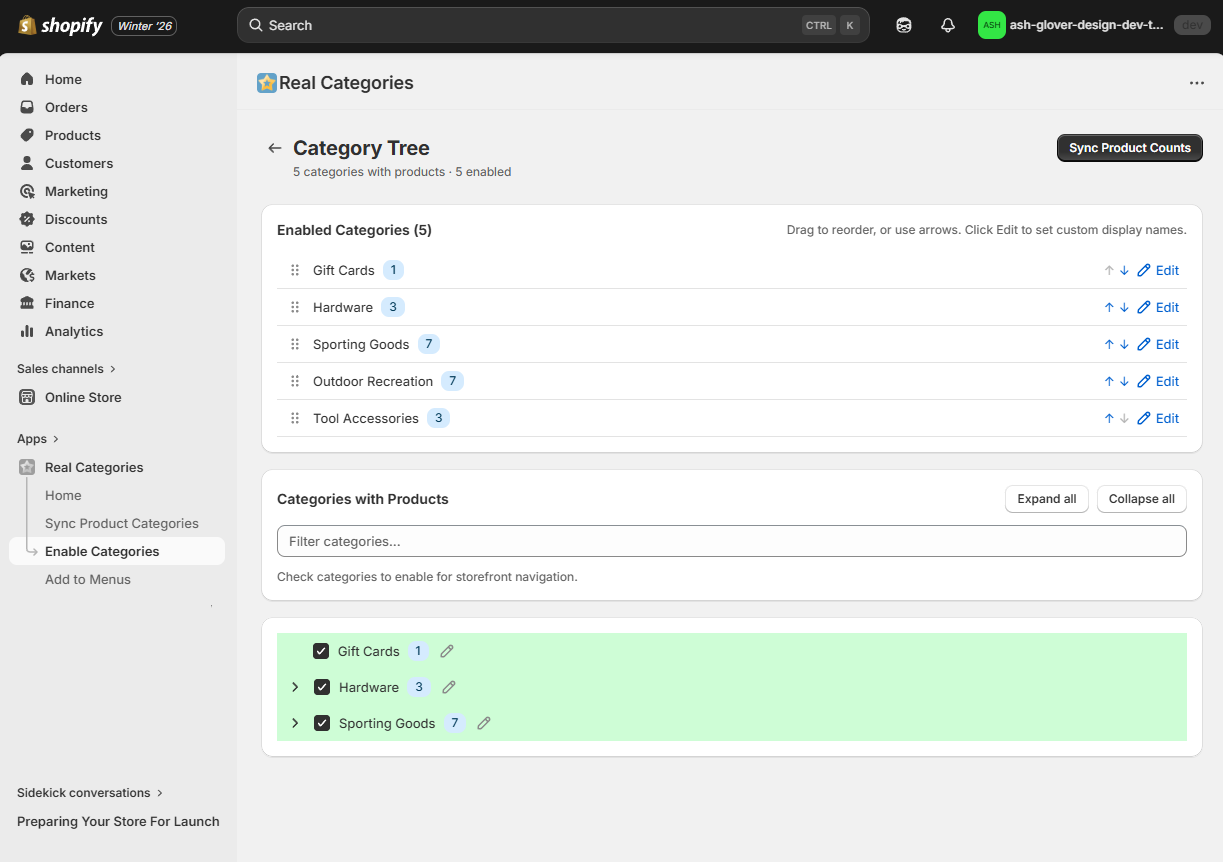Viewport: 1223px width, 862px height.
Task: Expand the Hardware category chevron
Action: pos(294,687)
